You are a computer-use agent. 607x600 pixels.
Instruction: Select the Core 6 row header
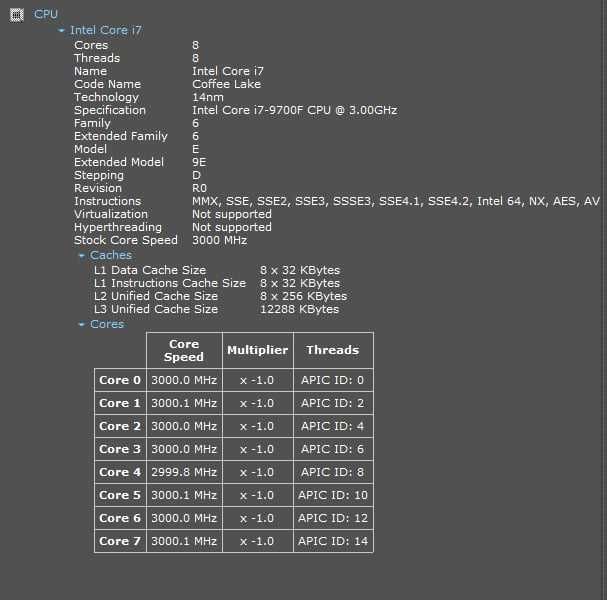(x=120, y=518)
